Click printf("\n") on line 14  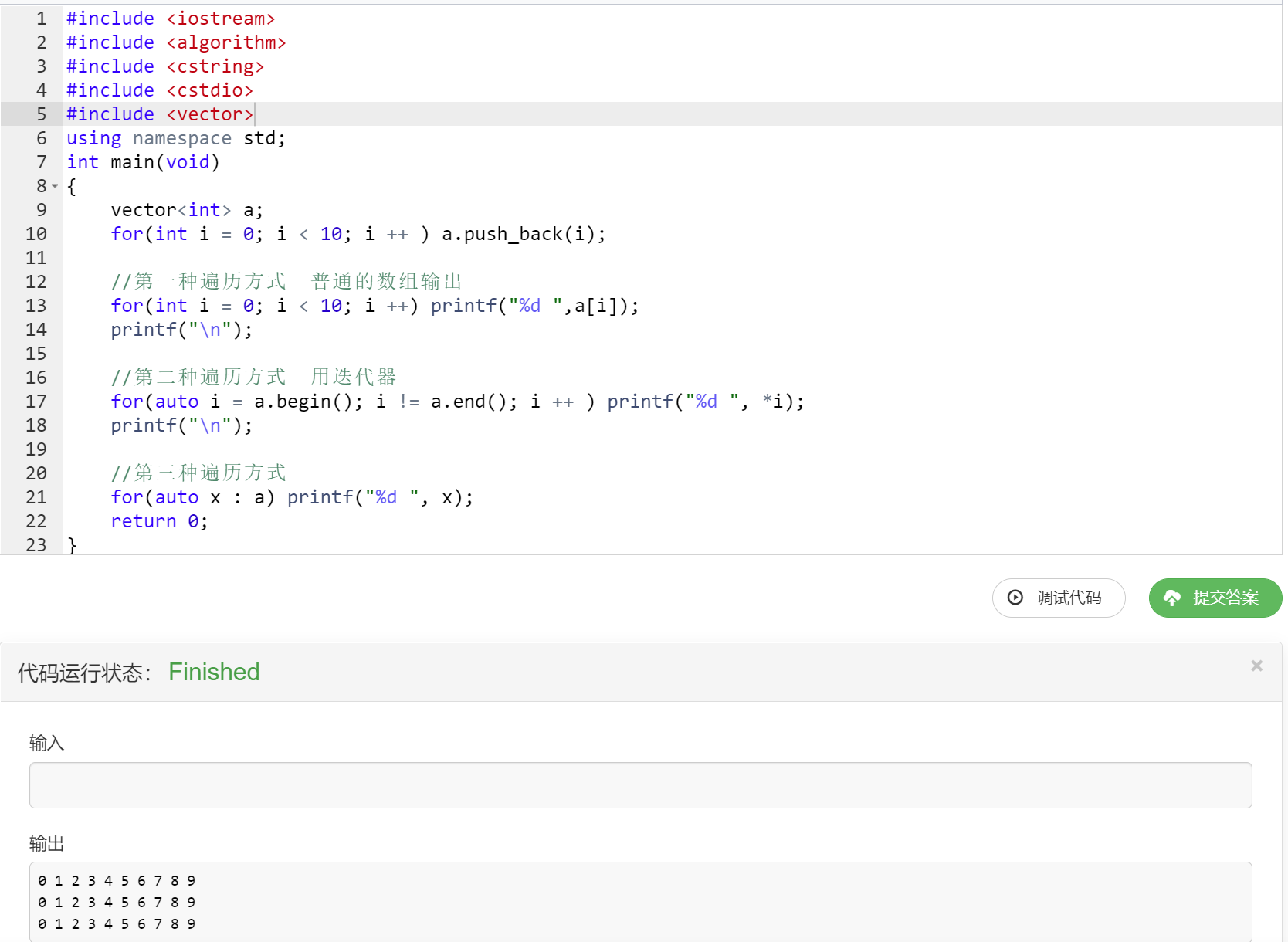tap(181, 330)
